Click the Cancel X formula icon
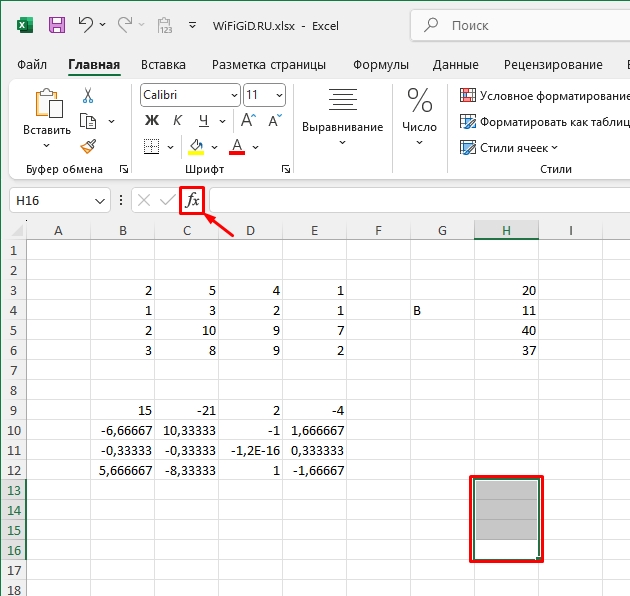This screenshot has height=596, width=630. [x=144, y=200]
